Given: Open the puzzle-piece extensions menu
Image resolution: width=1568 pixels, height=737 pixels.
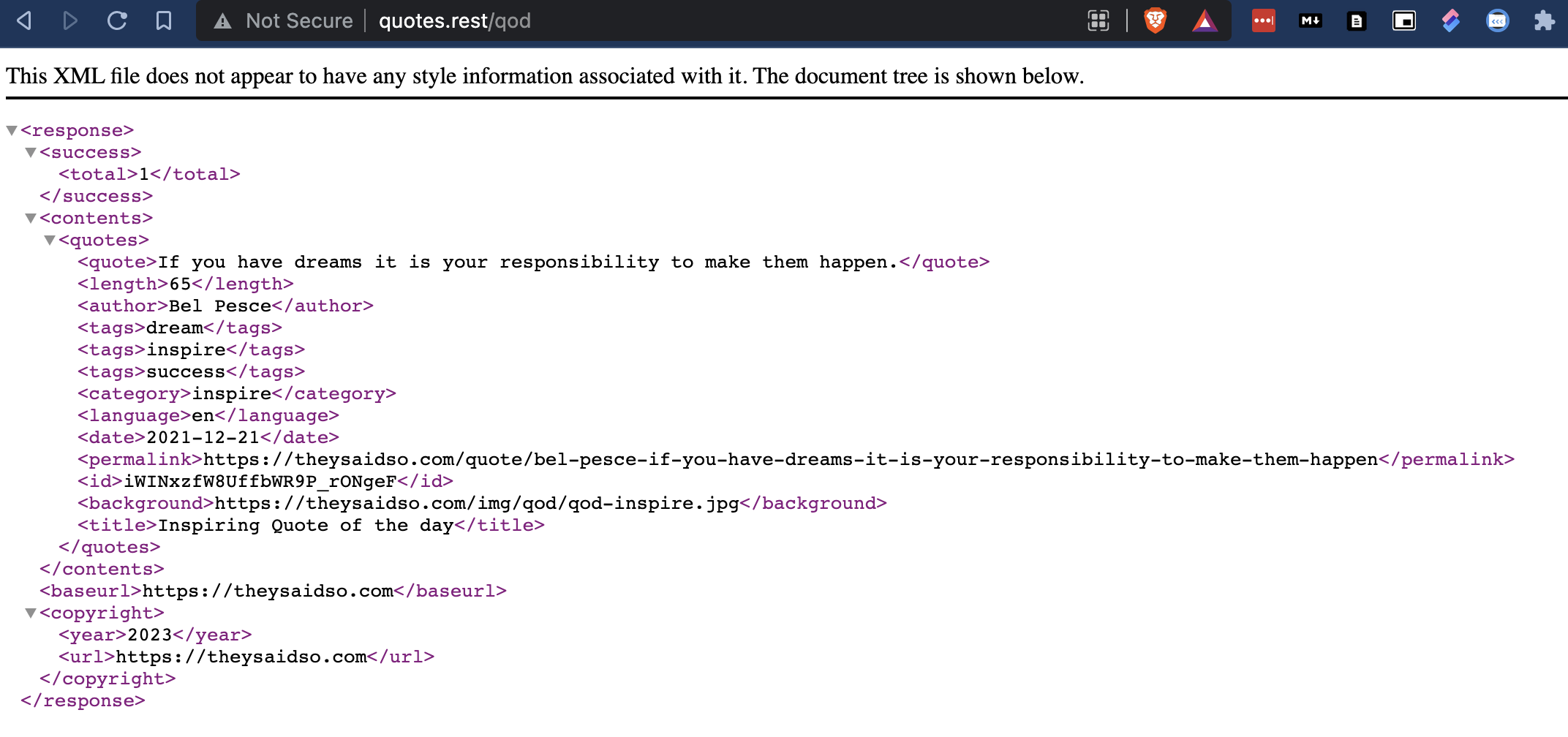Looking at the screenshot, I should point(1545,20).
